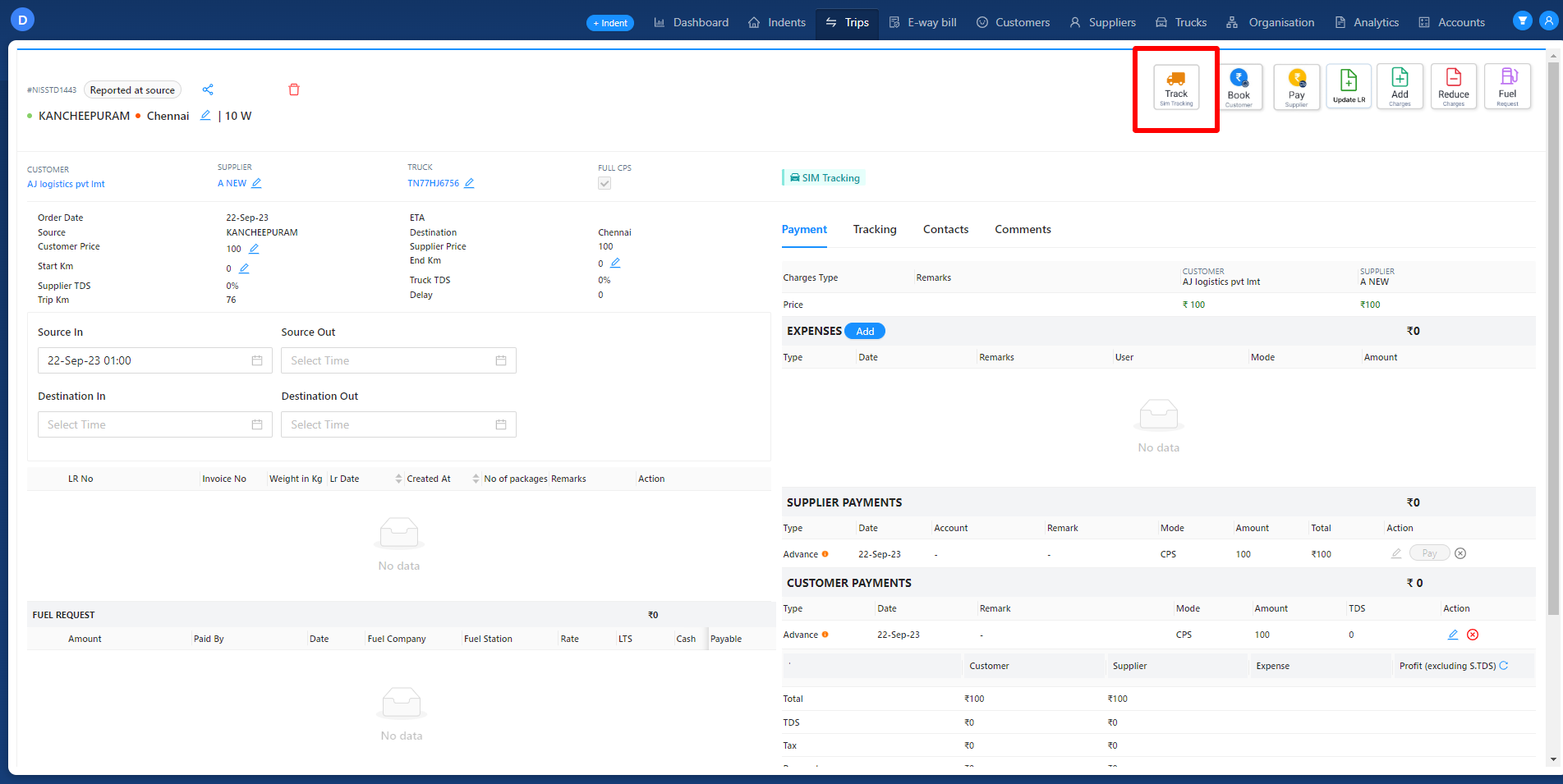This screenshot has height=784, width=1563.
Task: Click the Source In date field
Action: pyautogui.click(x=154, y=360)
